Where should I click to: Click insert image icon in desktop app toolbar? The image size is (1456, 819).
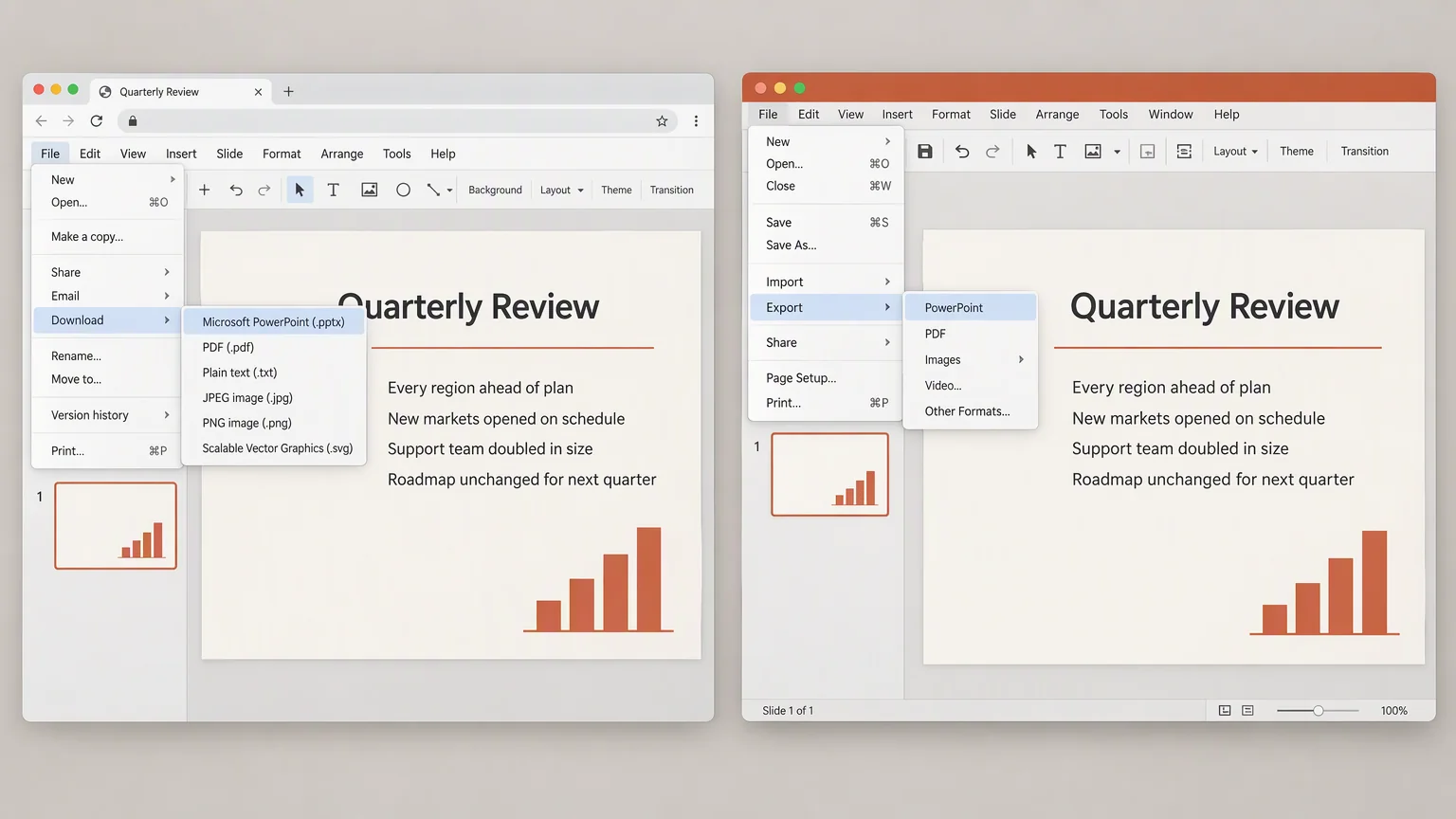coord(1093,151)
